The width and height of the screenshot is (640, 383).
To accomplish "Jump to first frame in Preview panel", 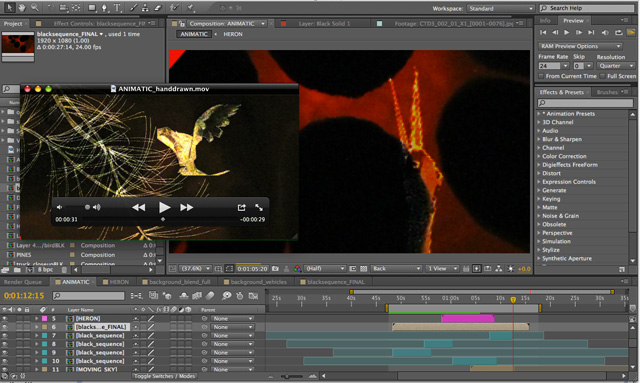I will click(x=543, y=32).
